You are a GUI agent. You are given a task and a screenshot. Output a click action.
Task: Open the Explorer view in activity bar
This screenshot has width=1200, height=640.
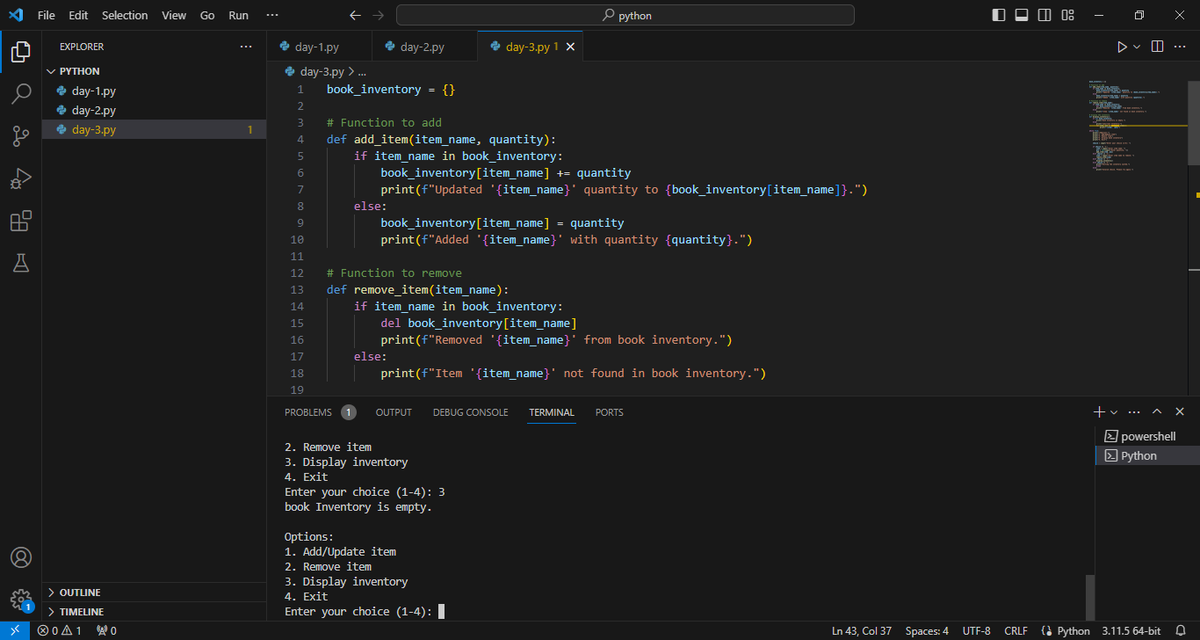pos(20,51)
